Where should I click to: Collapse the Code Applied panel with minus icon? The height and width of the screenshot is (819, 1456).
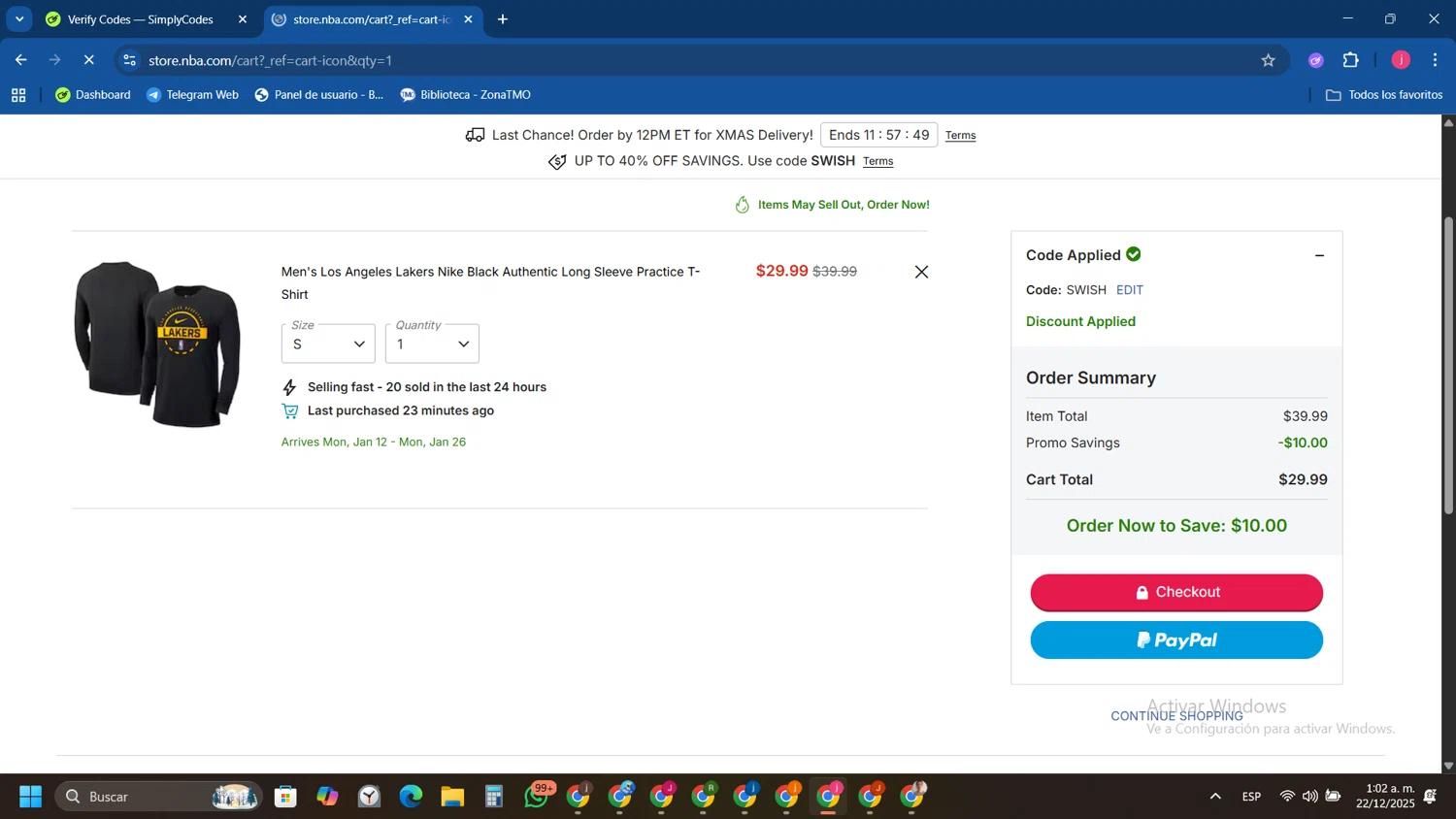1319,255
